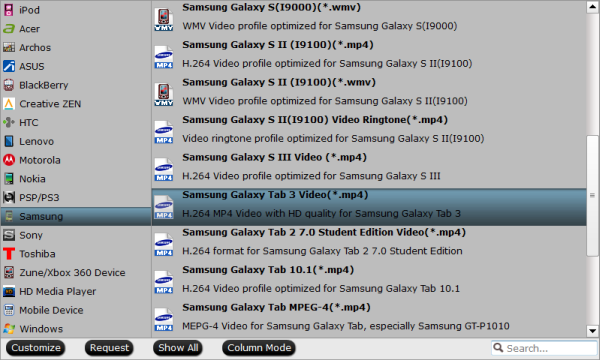Click MP4 icon for Galaxy S III Video
The height and width of the screenshot is (360, 600).
tap(164, 169)
